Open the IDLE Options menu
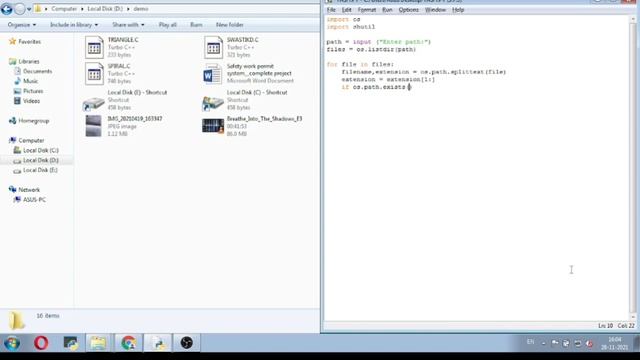The height and width of the screenshot is (360, 640). pos(409,10)
